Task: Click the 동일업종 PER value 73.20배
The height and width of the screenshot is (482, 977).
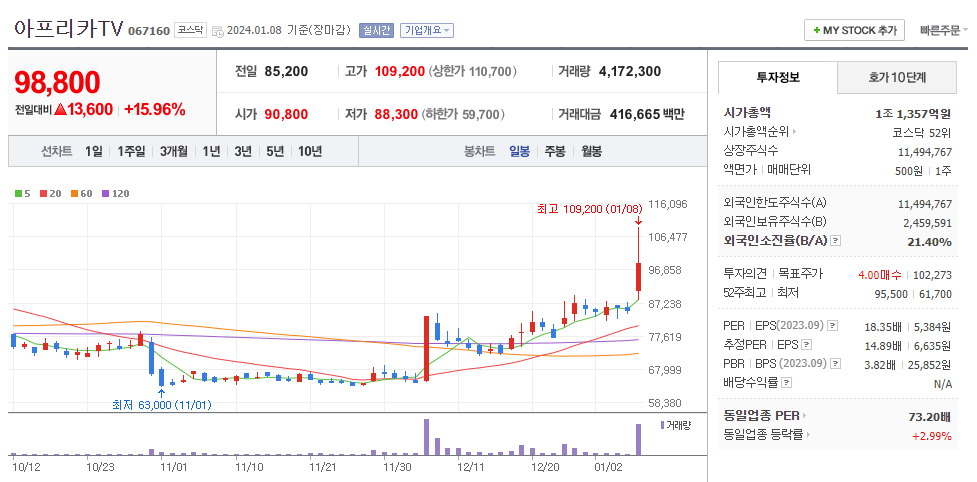Action: pos(930,416)
